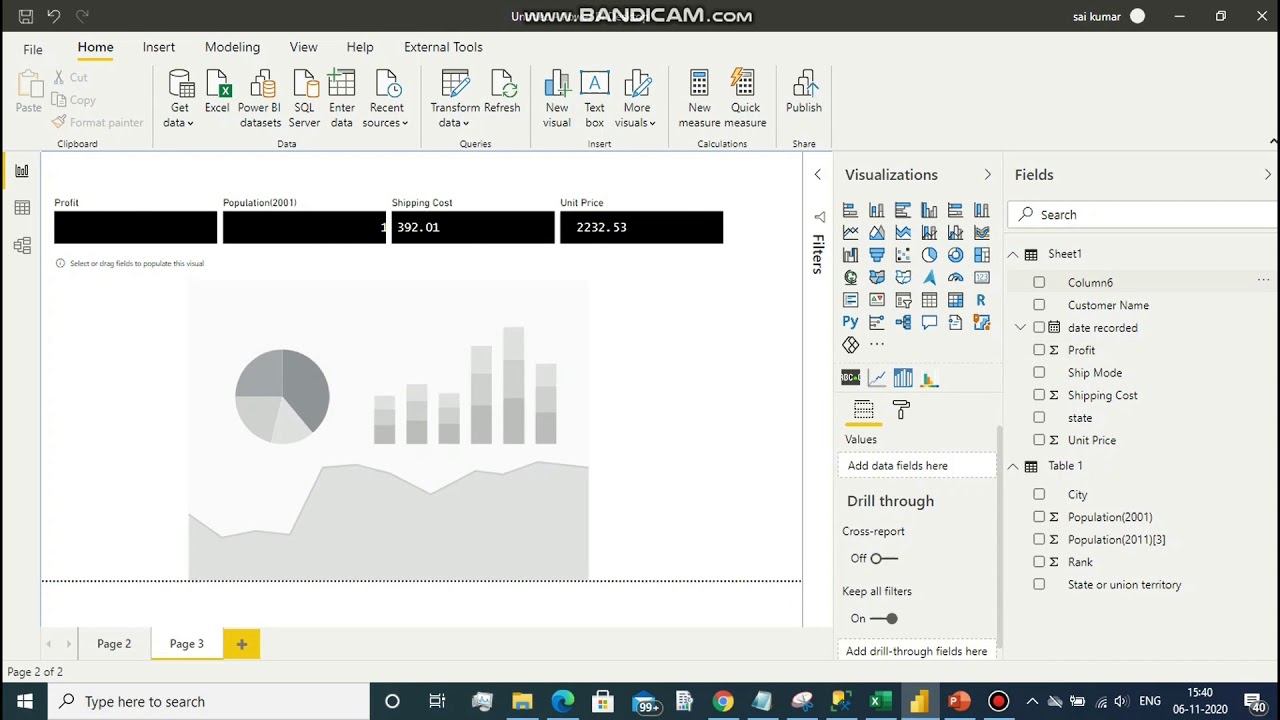Choose the Area chart visualization

click(877, 233)
